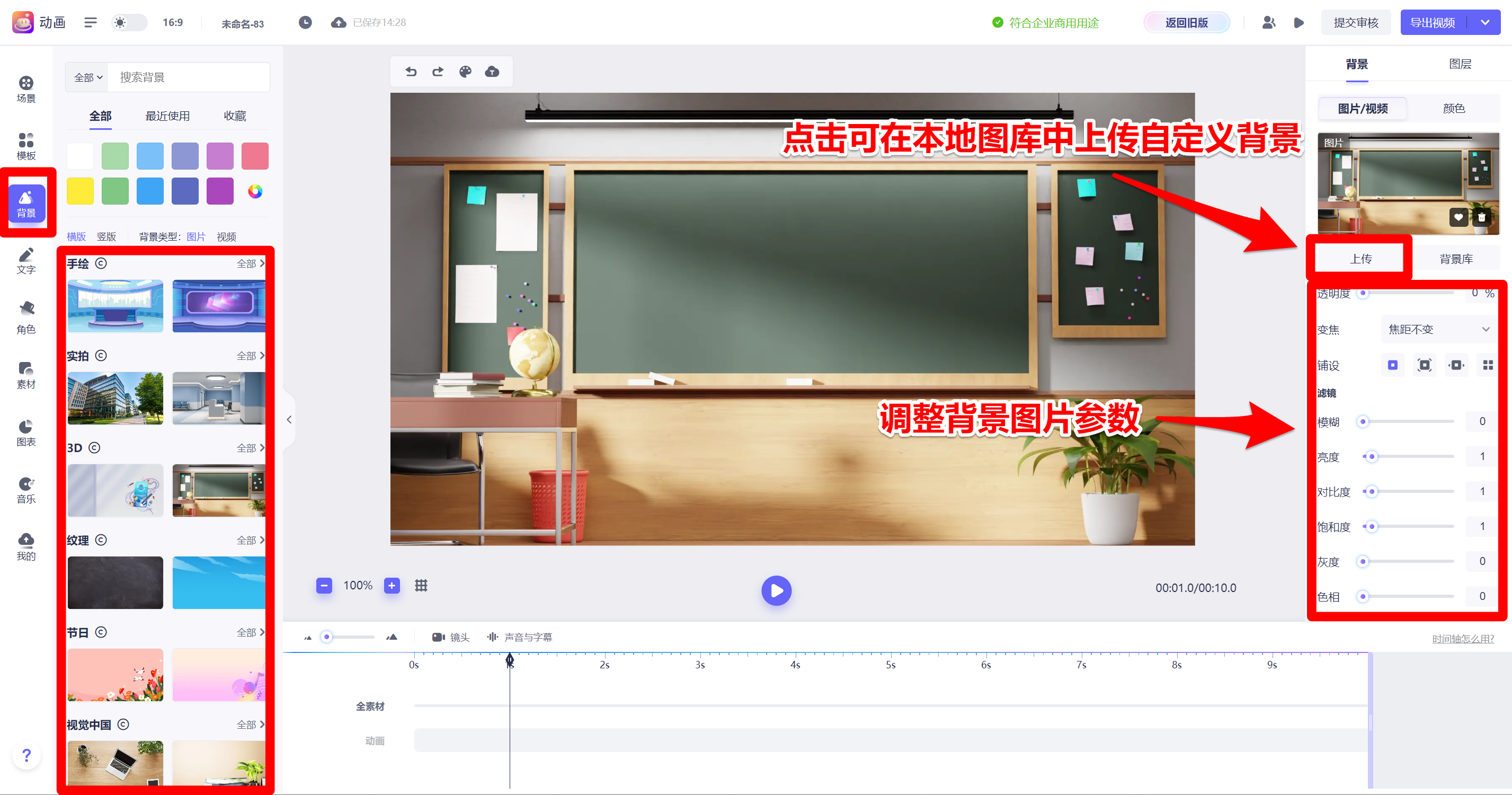Click the redo arrow icon
Image resolution: width=1512 pixels, height=795 pixels.
pos(438,72)
